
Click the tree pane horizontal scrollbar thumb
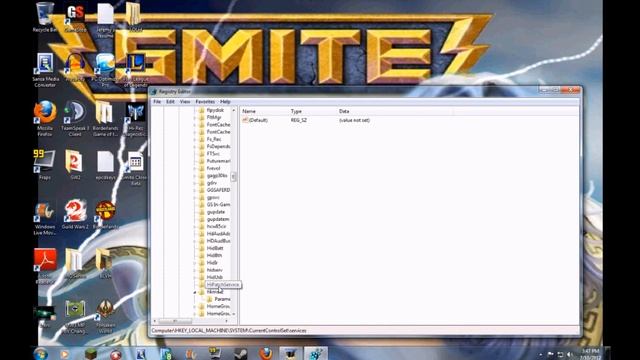[175, 321]
